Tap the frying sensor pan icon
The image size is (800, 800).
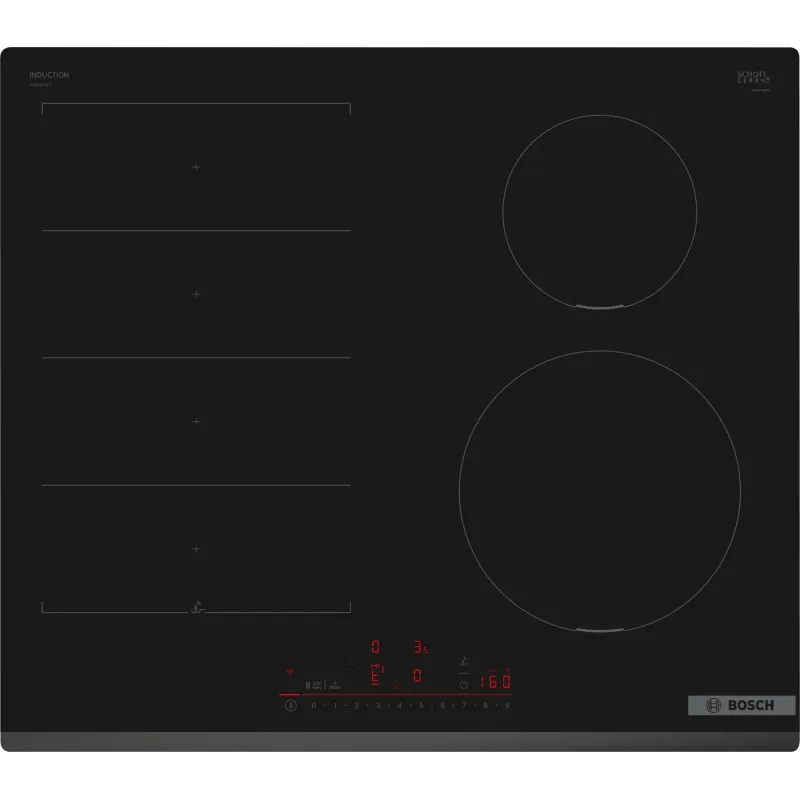pos(463,661)
